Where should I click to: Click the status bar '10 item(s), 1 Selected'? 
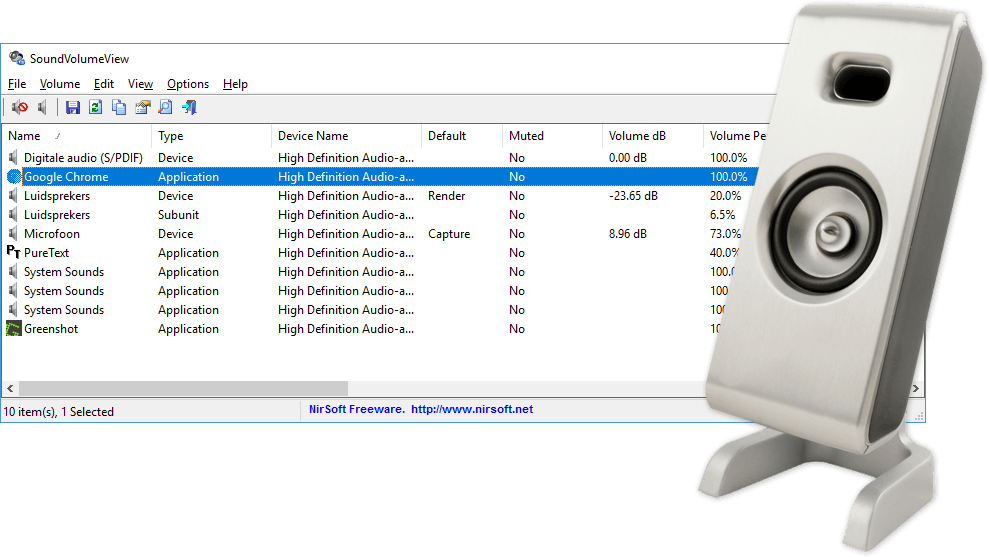[x=59, y=412]
